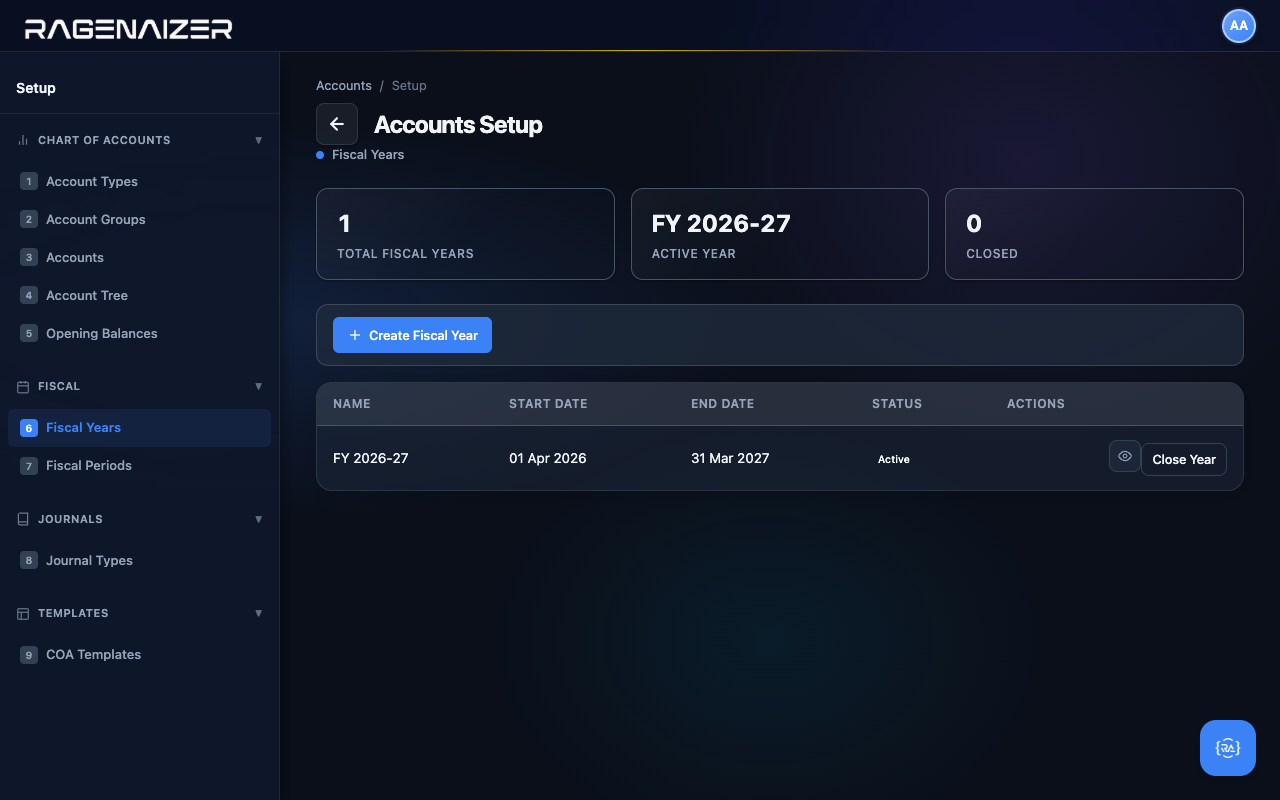Click the Status column header
The image size is (1280, 800).
(897, 404)
